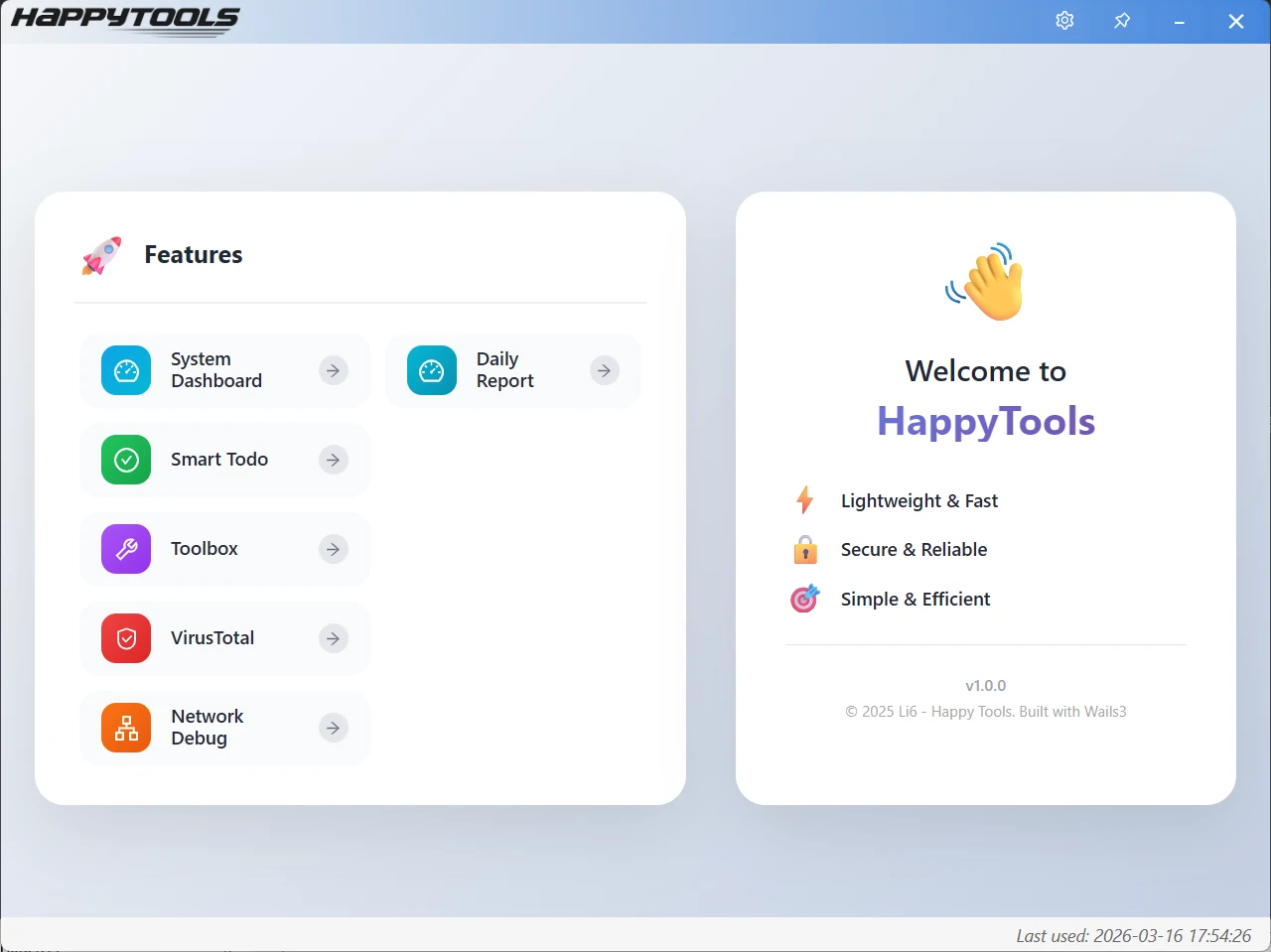This screenshot has height=952, width=1271.
Task: Select the Smart Todo label
Action: (219, 460)
